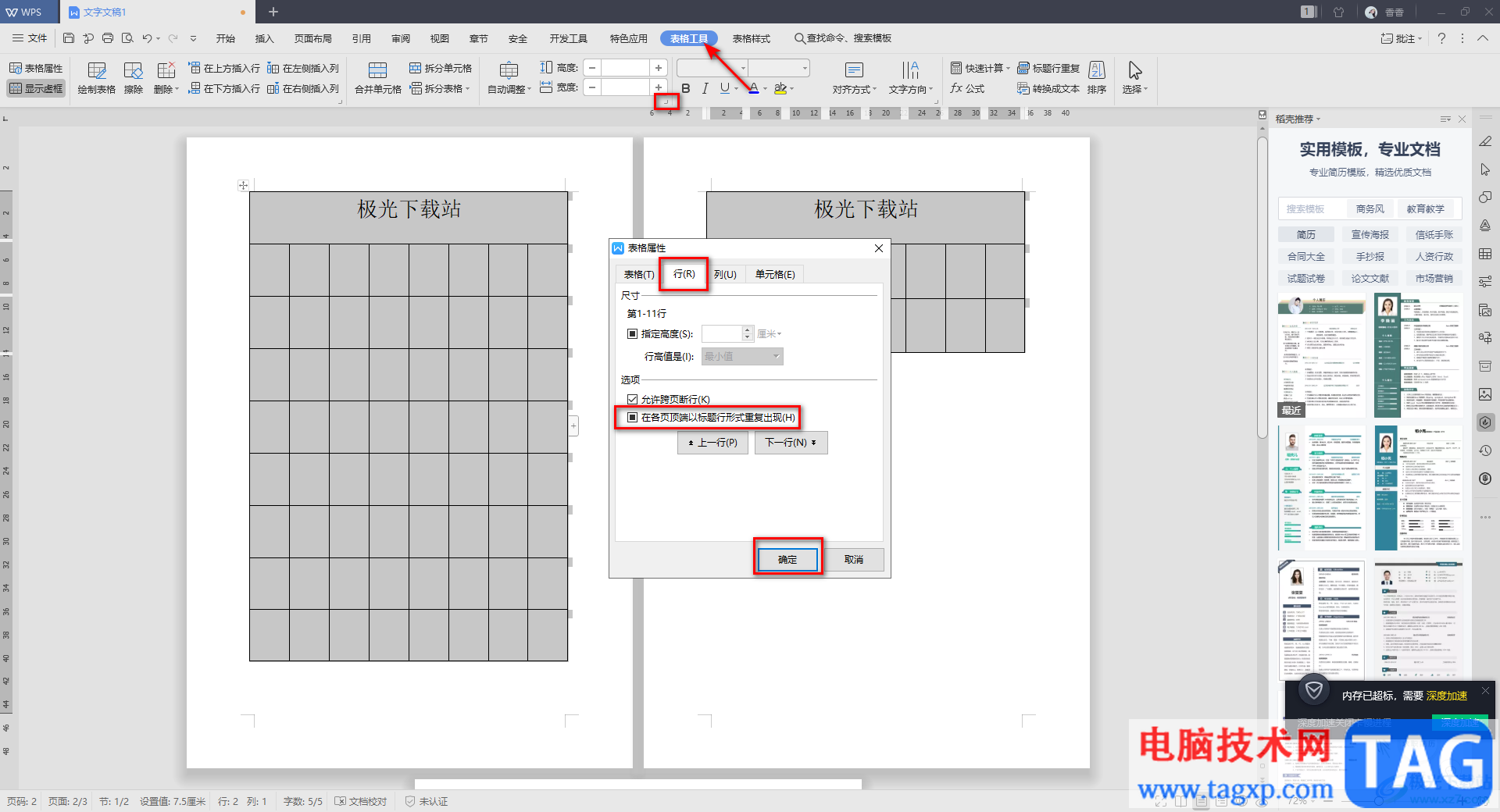Screen dimensions: 1500x812
Task: Click 在下方插入行 (Insert Row Below)
Action: (224, 88)
